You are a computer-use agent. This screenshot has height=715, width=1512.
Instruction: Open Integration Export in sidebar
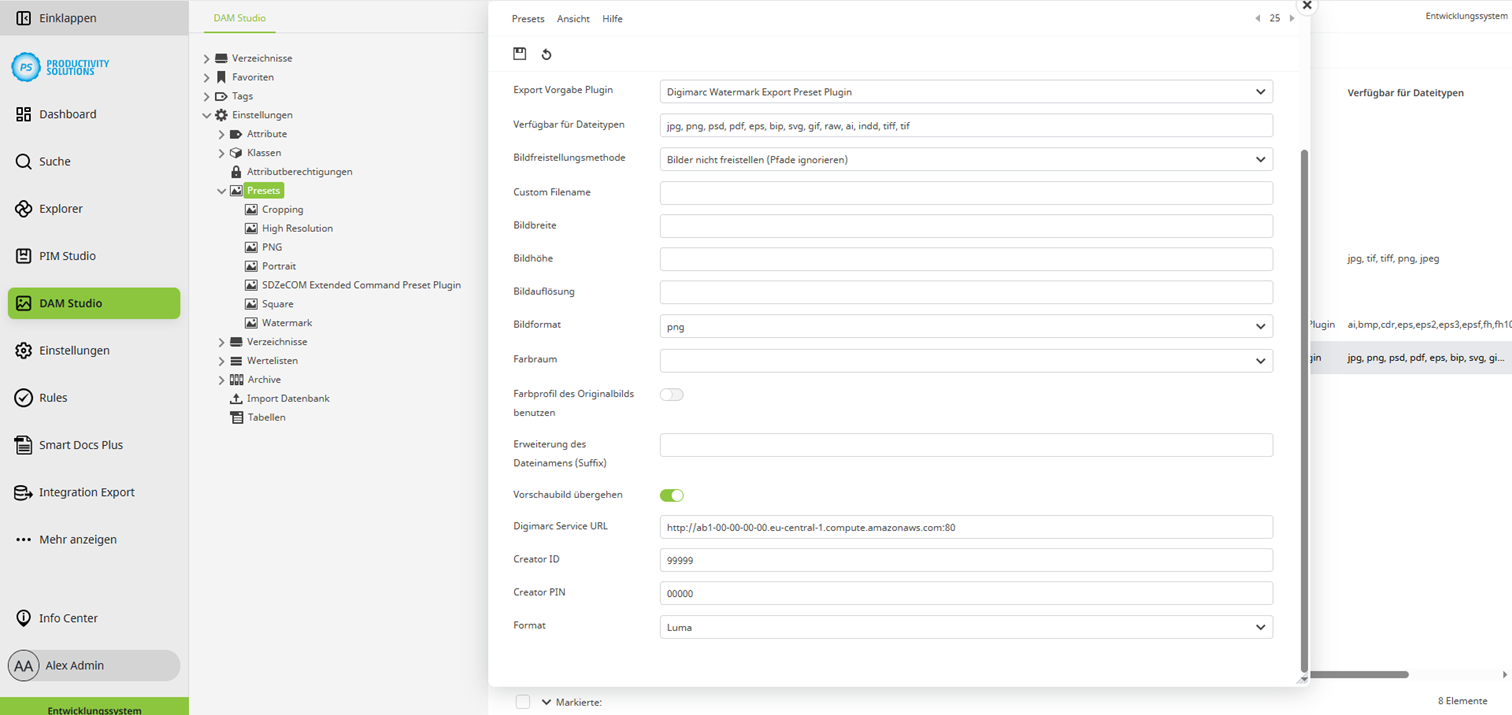click(x=86, y=492)
